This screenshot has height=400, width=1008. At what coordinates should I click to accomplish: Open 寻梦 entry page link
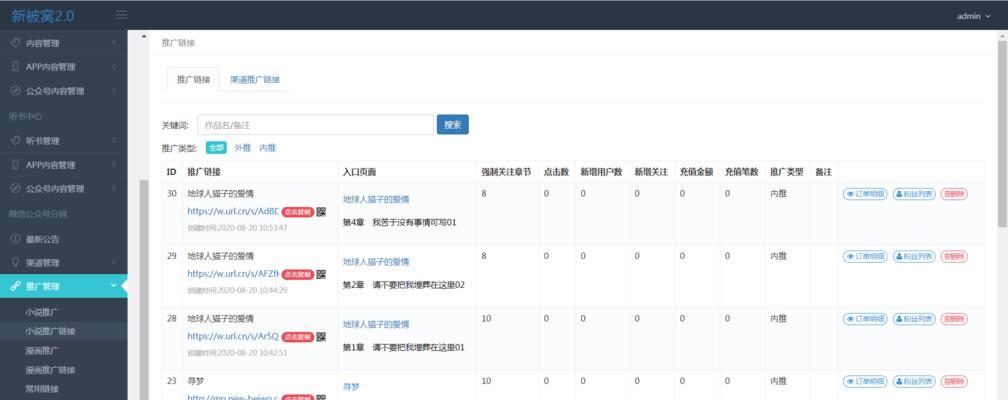[x=351, y=387]
